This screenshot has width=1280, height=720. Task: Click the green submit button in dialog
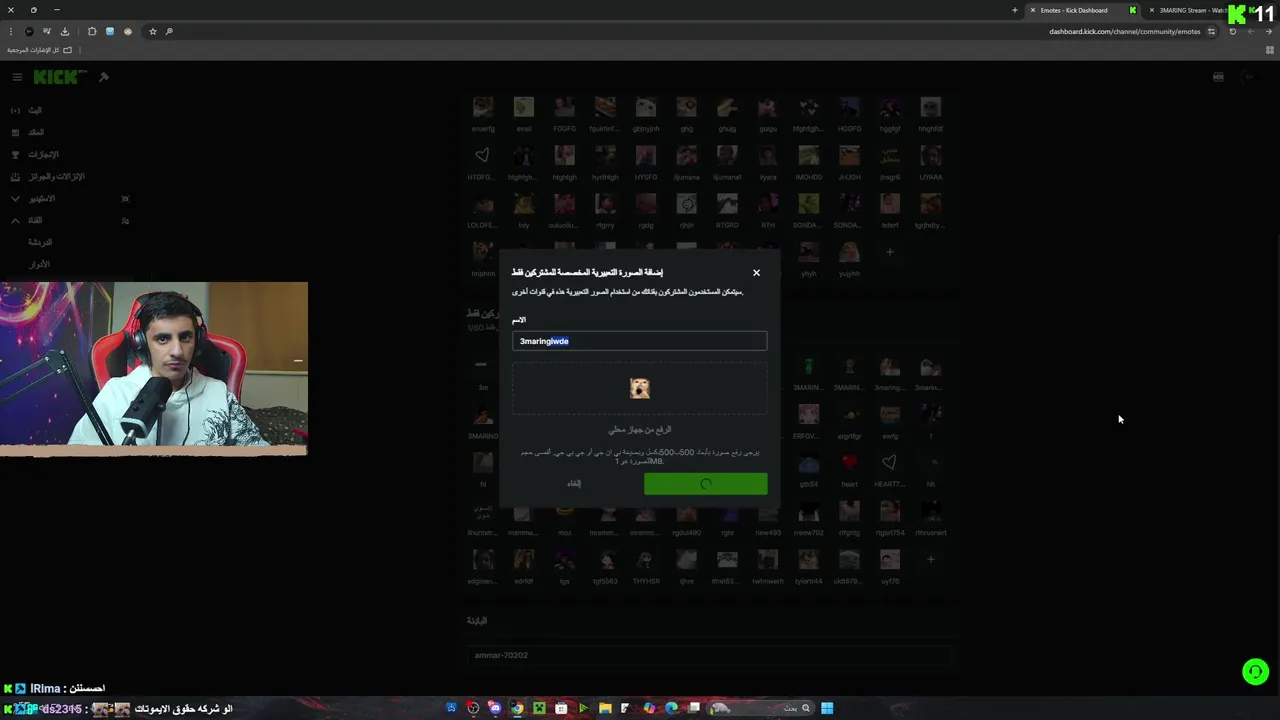705,484
